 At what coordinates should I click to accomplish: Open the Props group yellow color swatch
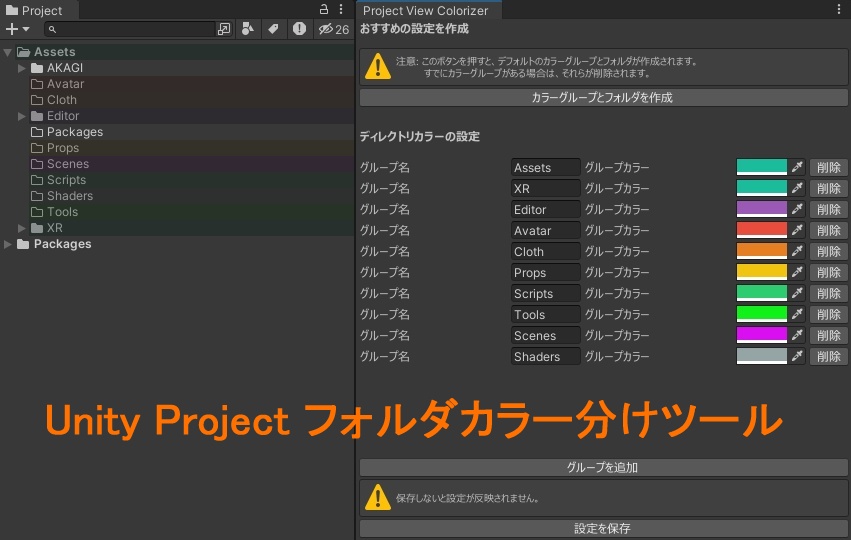click(x=761, y=272)
